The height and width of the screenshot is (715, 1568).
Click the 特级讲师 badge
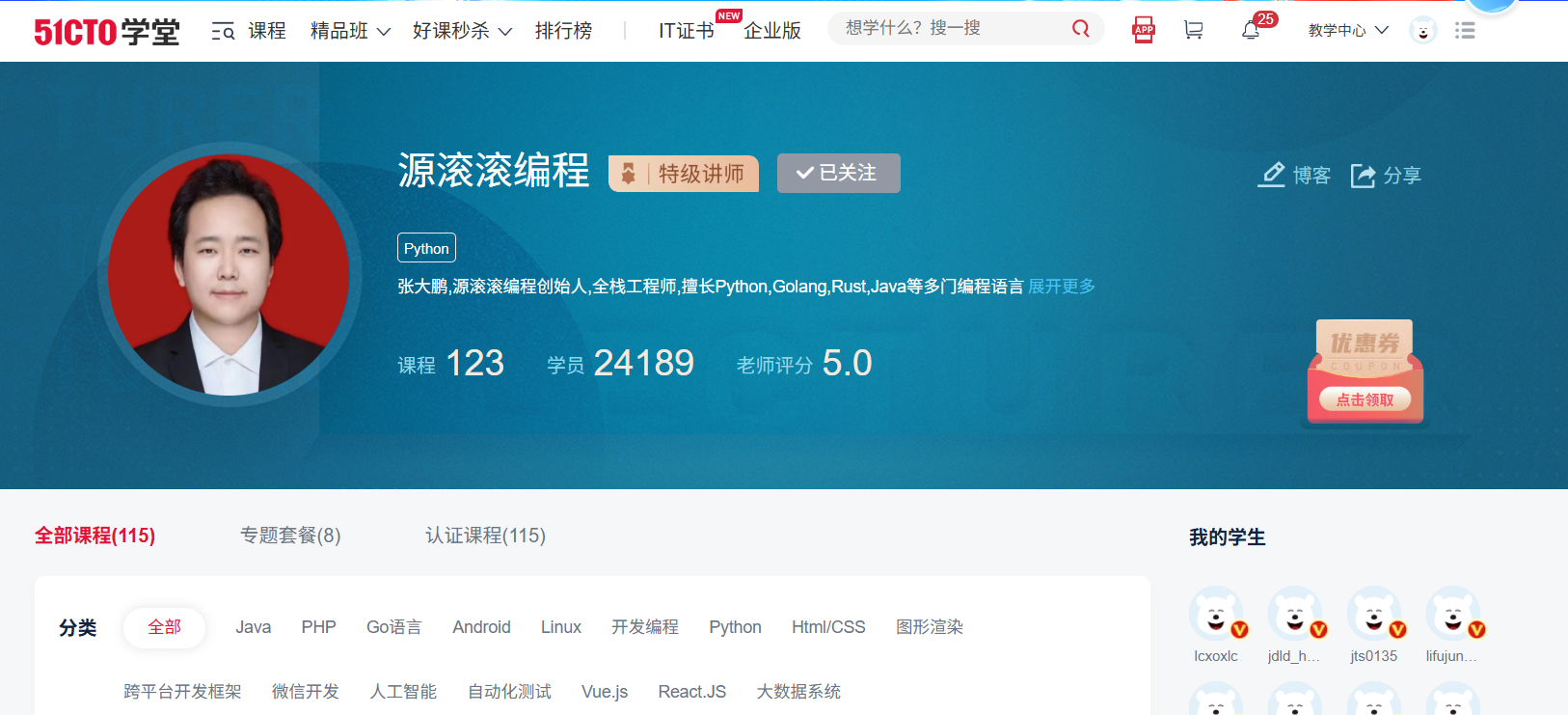684,174
